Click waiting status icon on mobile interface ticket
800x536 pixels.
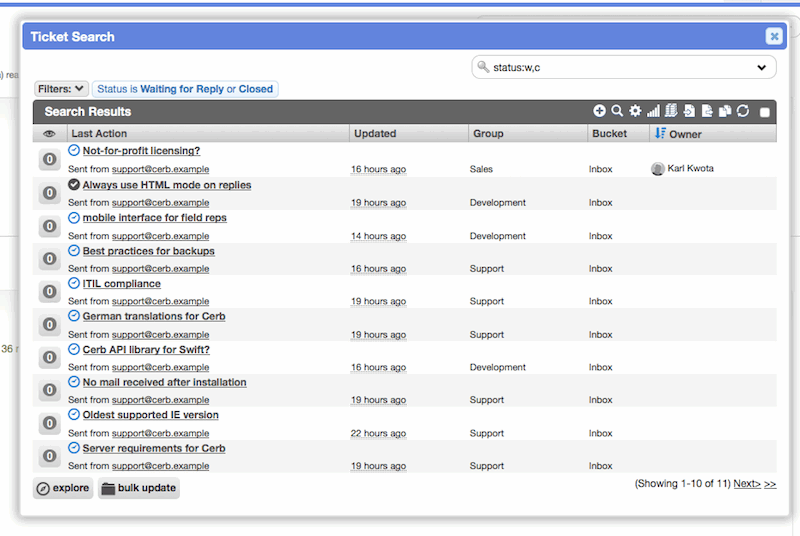coord(74,218)
